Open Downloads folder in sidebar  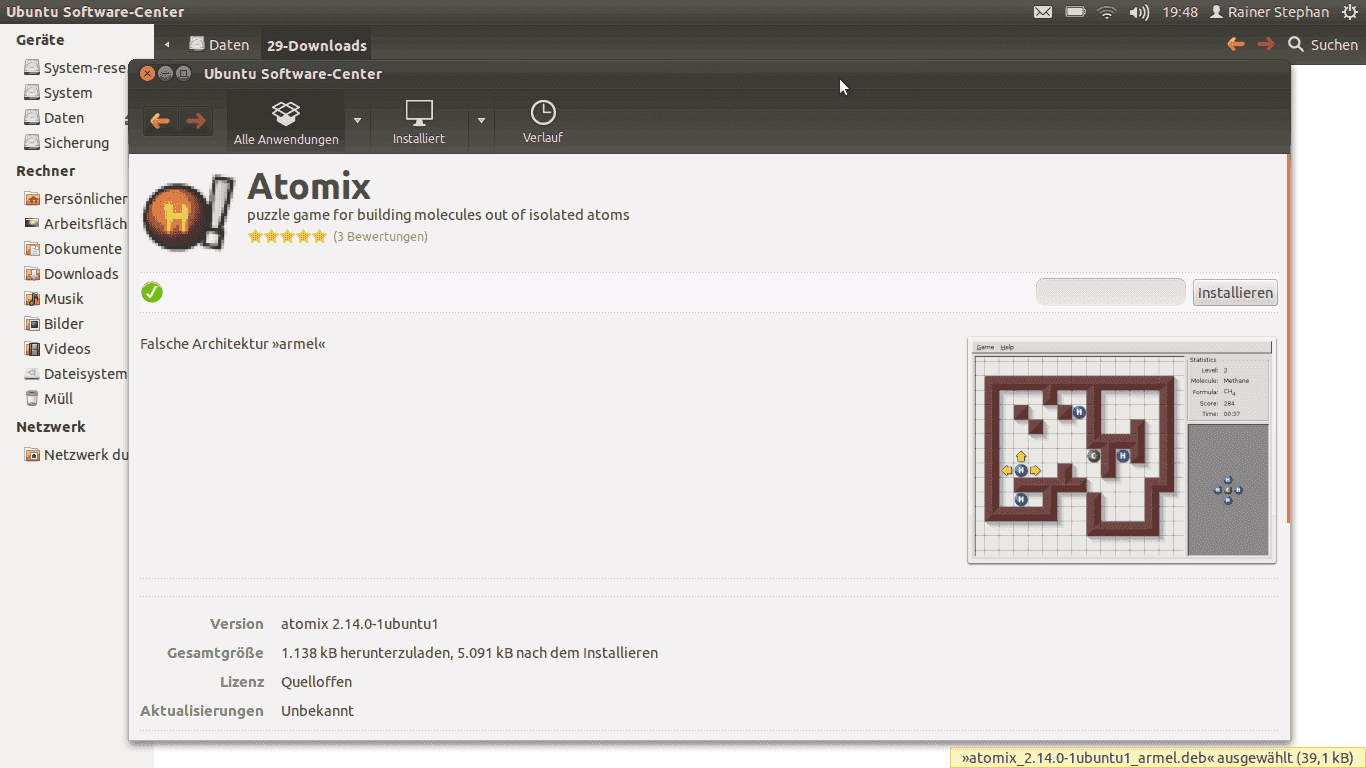(x=72, y=274)
